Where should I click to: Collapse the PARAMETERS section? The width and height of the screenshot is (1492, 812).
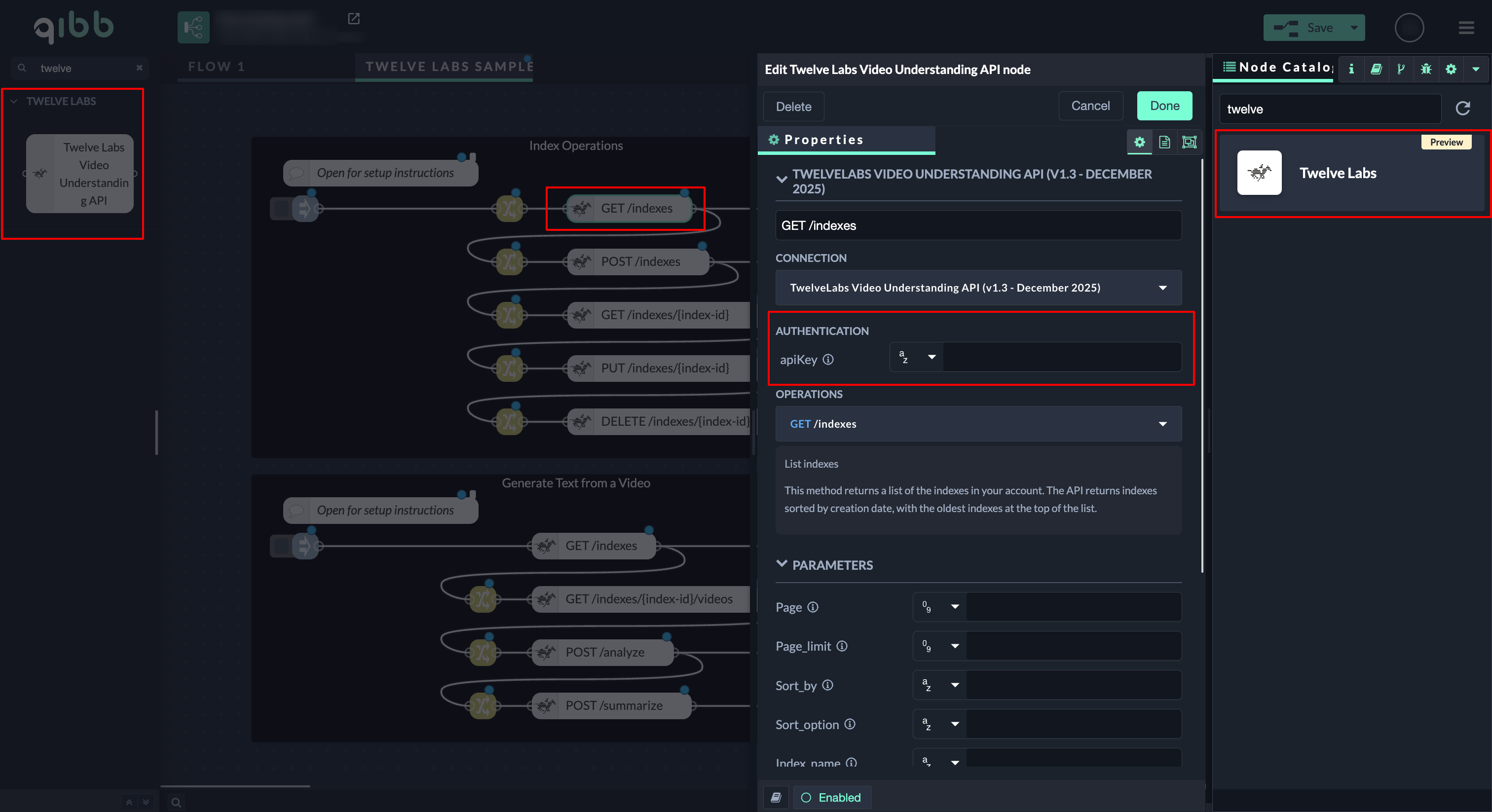[x=782, y=564]
